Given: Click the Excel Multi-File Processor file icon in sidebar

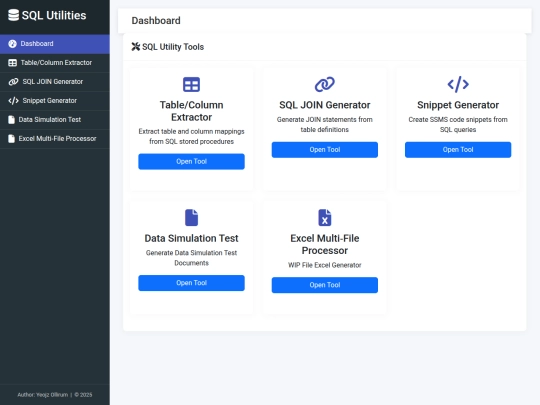Looking at the screenshot, I should [x=11, y=138].
